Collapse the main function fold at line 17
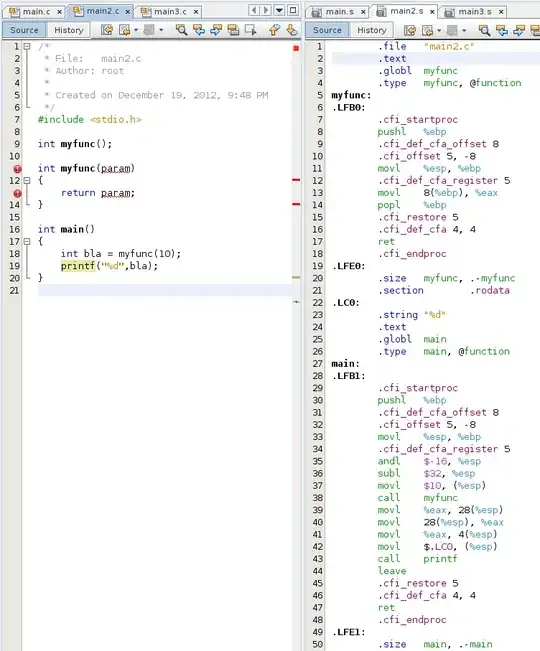 [27, 241]
